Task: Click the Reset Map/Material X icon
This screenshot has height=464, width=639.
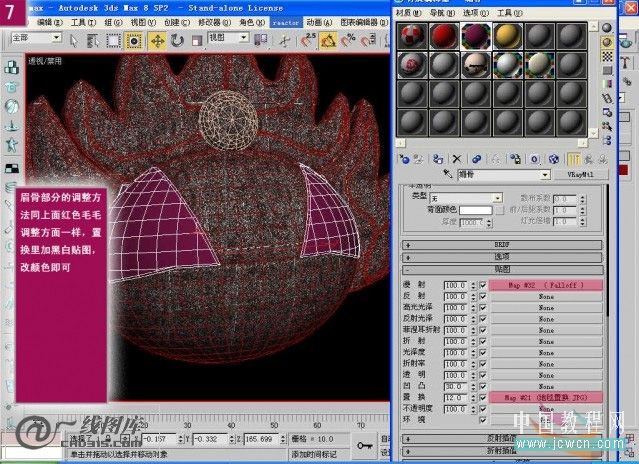Action: (x=457, y=159)
